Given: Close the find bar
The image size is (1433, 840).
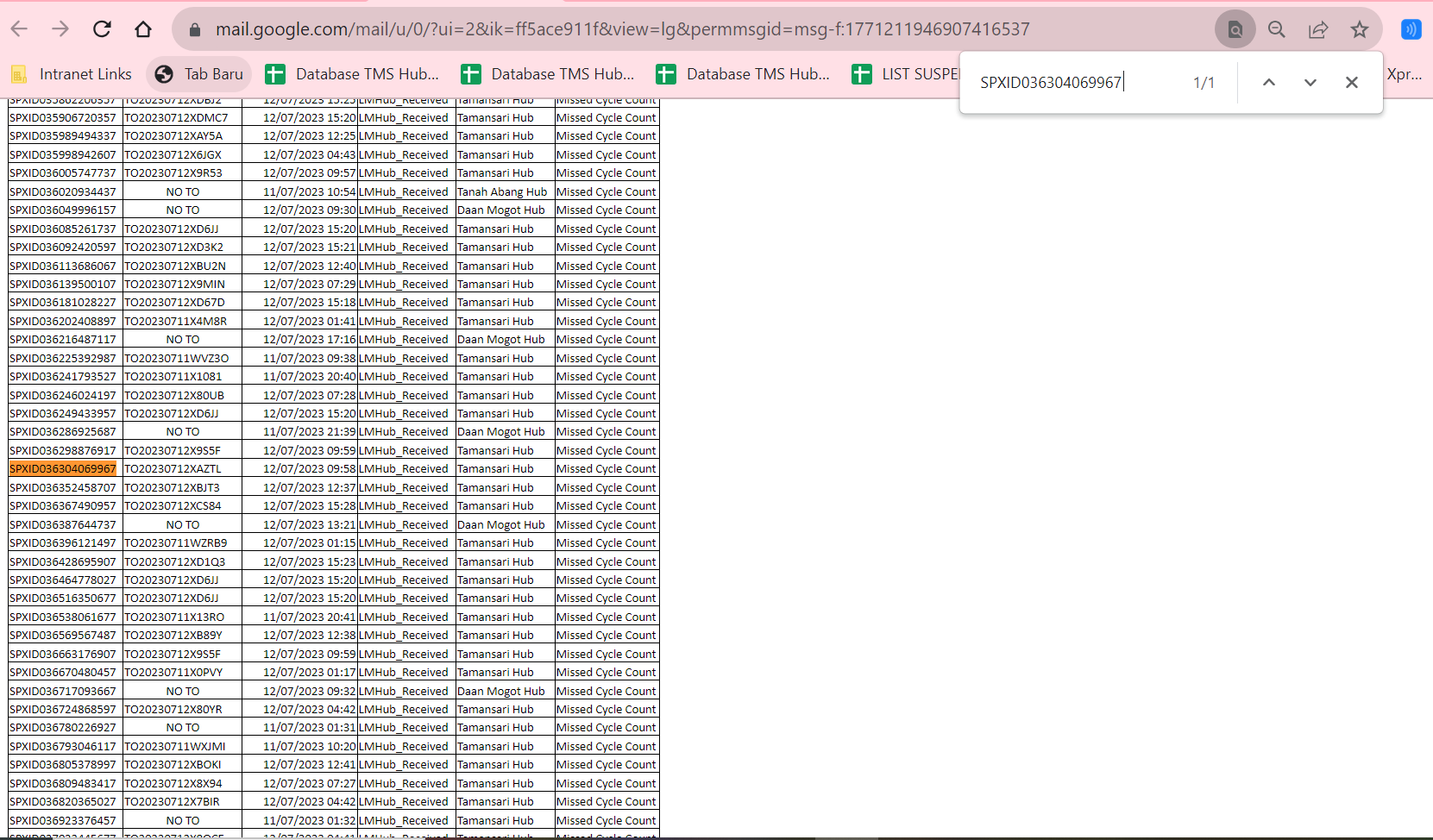Looking at the screenshot, I should point(1352,83).
